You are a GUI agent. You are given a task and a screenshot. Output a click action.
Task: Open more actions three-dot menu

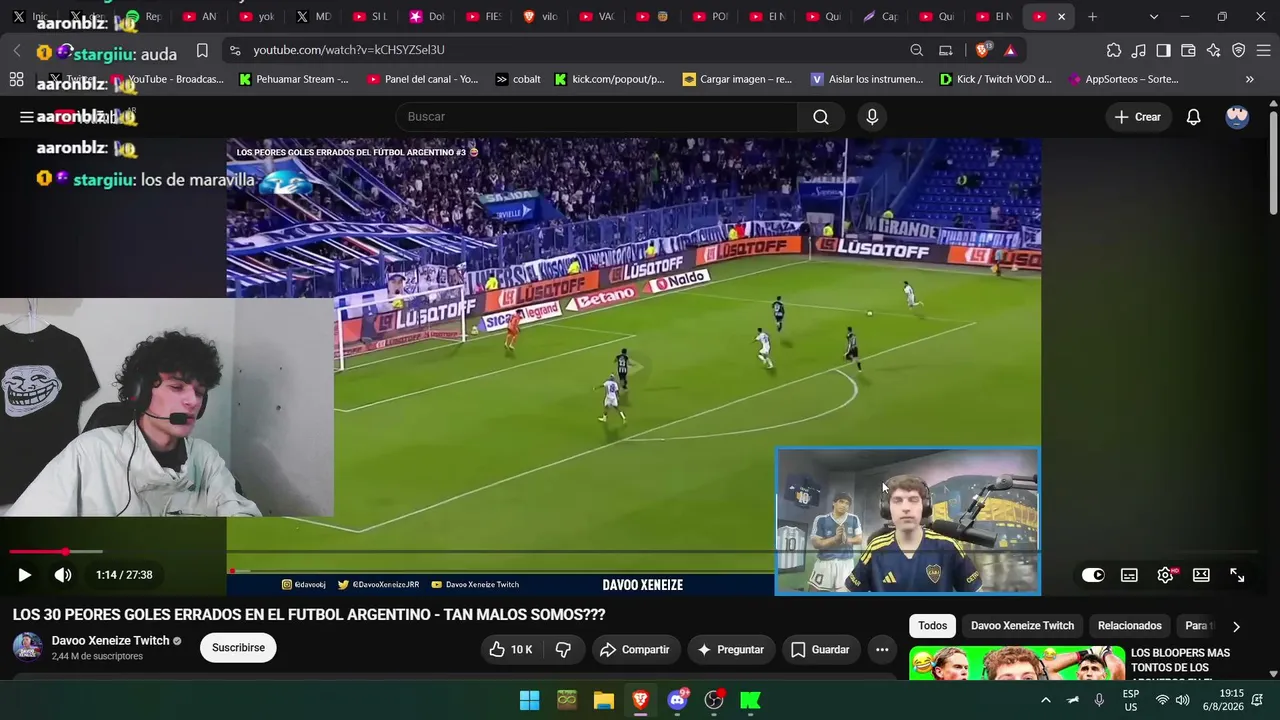882,650
